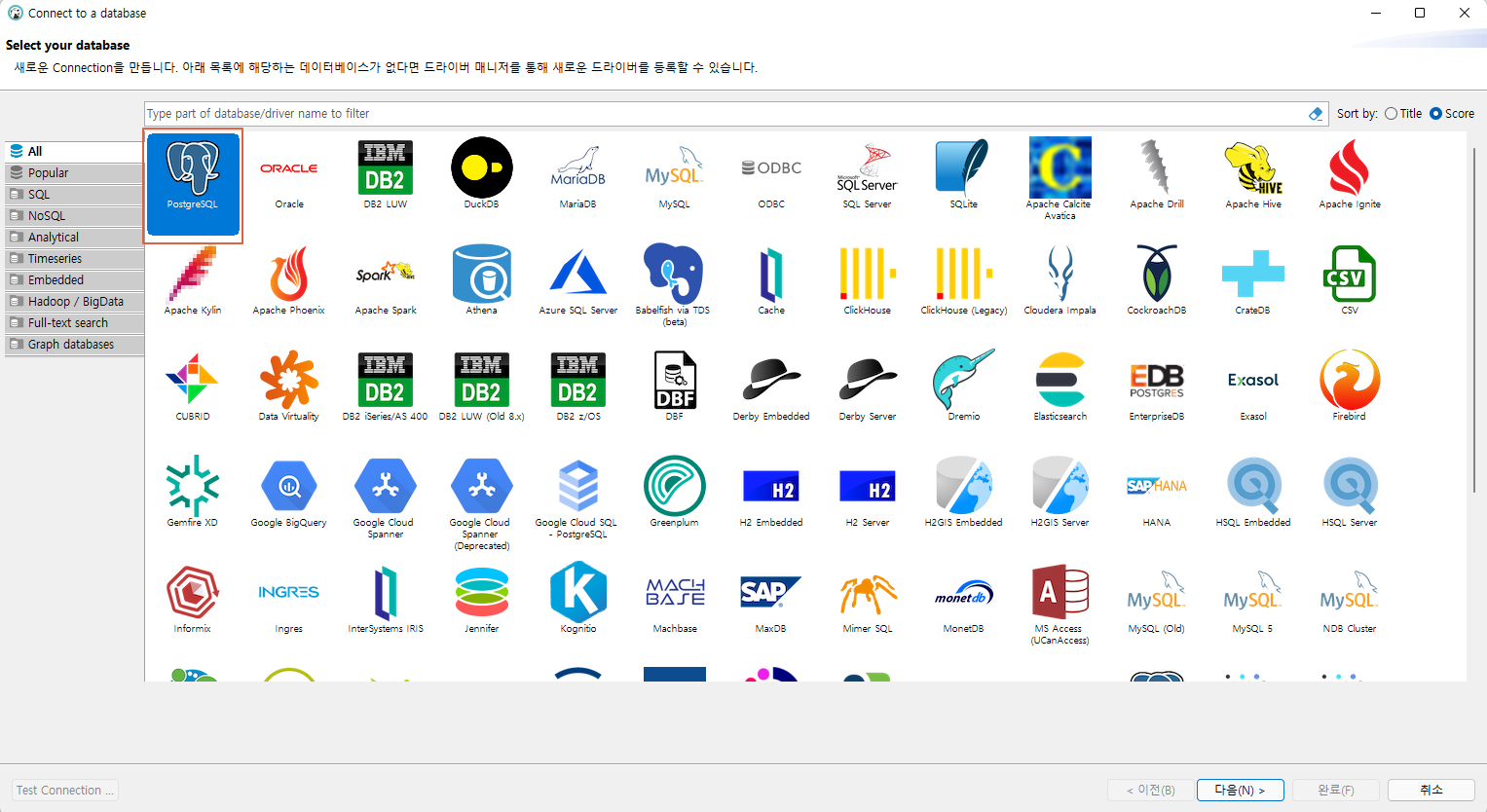Select the Apache Spark driver
The width and height of the screenshot is (1487, 812).
tap(386, 281)
